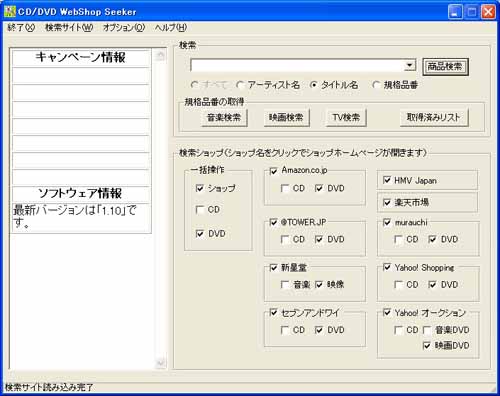Enable the 新星堂 音楽 checkbox
This screenshot has width=500, height=396.
pyautogui.click(x=285, y=285)
